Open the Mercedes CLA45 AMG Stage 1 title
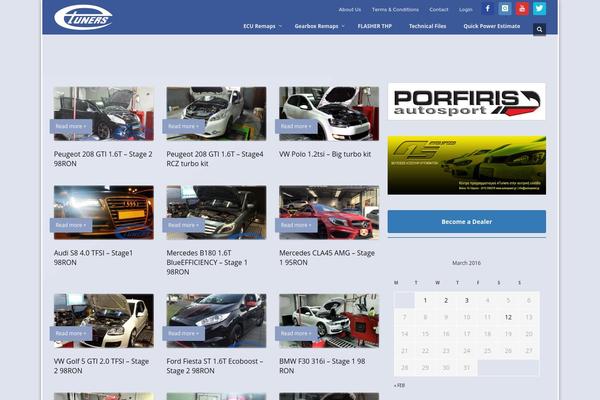 tap(327, 258)
